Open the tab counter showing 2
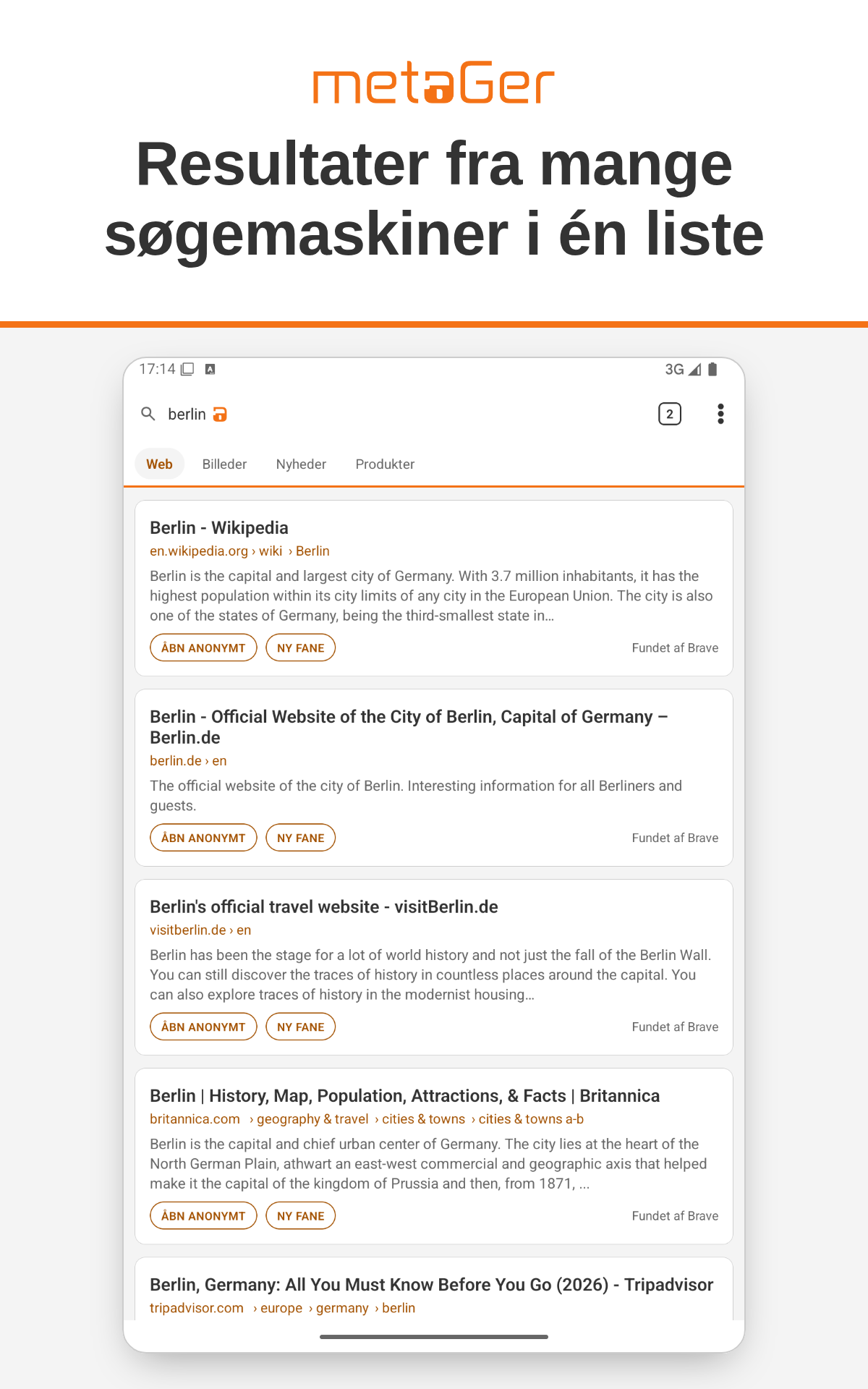 [670, 414]
